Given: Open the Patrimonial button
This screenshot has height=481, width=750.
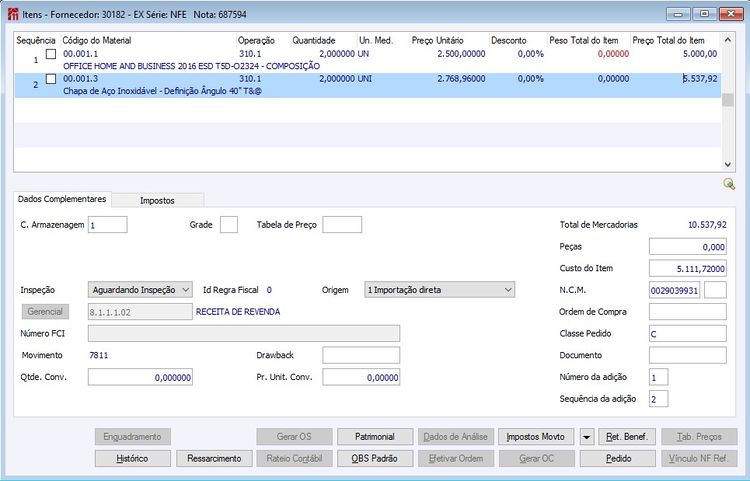Looking at the screenshot, I should (375, 437).
